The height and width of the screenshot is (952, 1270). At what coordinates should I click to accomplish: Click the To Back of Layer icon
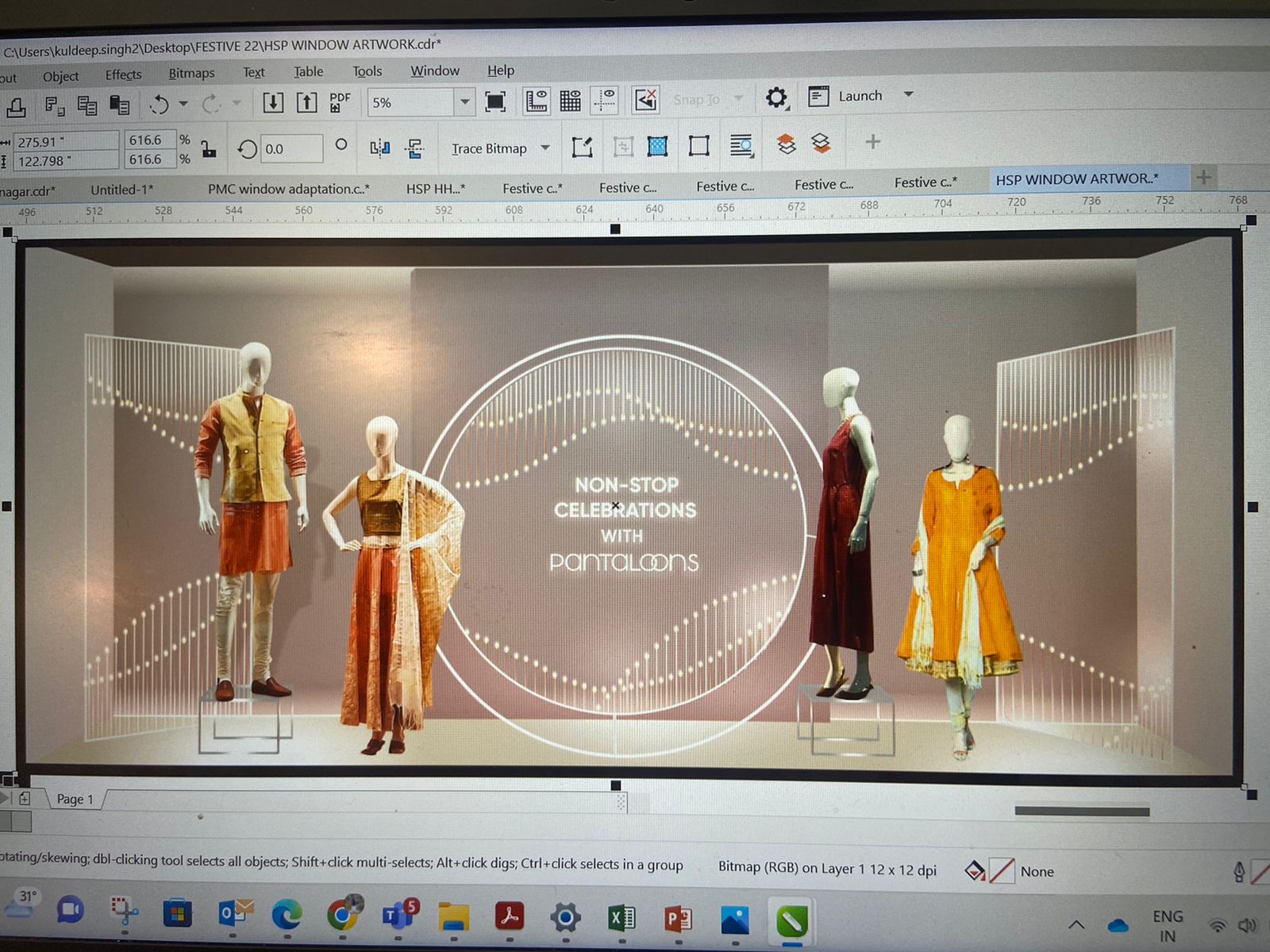click(x=821, y=144)
